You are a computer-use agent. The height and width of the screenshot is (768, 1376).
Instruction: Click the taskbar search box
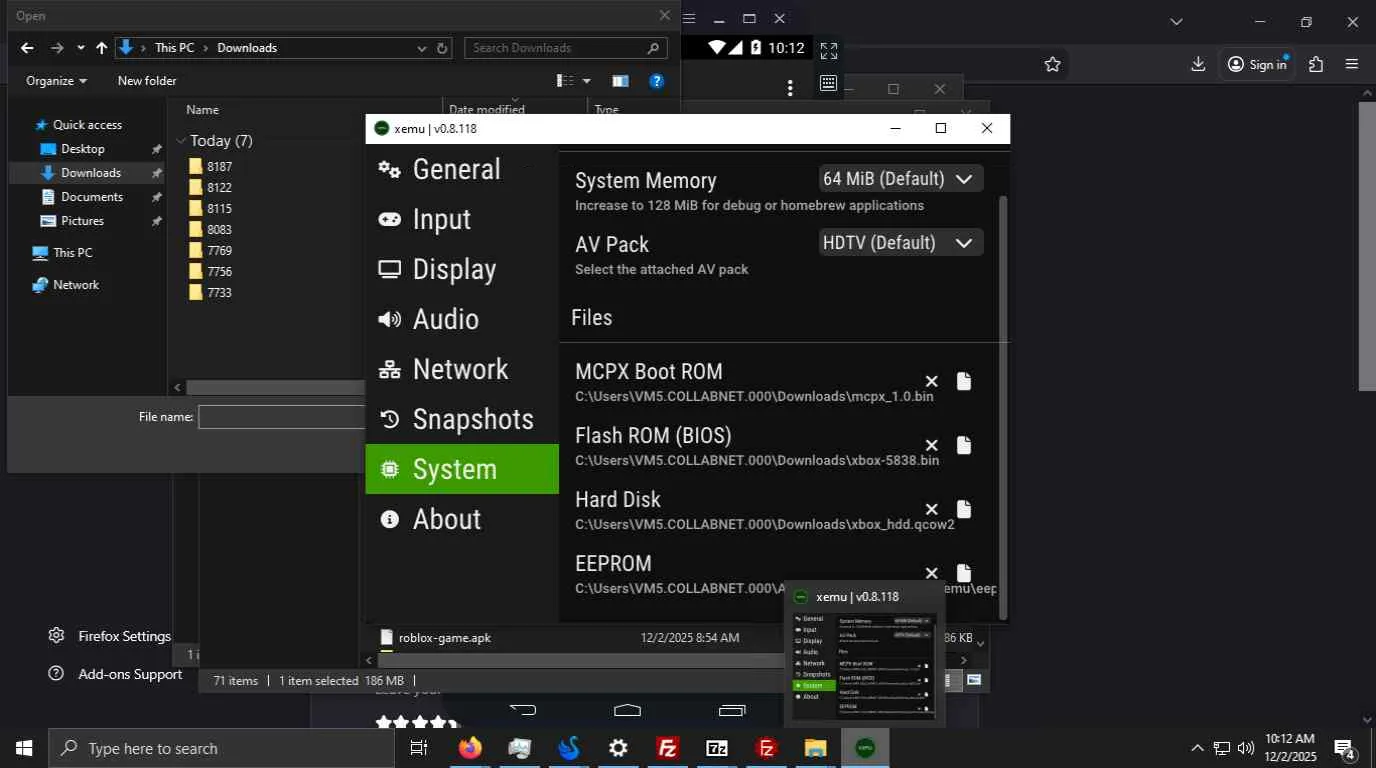pyautogui.click(x=221, y=748)
